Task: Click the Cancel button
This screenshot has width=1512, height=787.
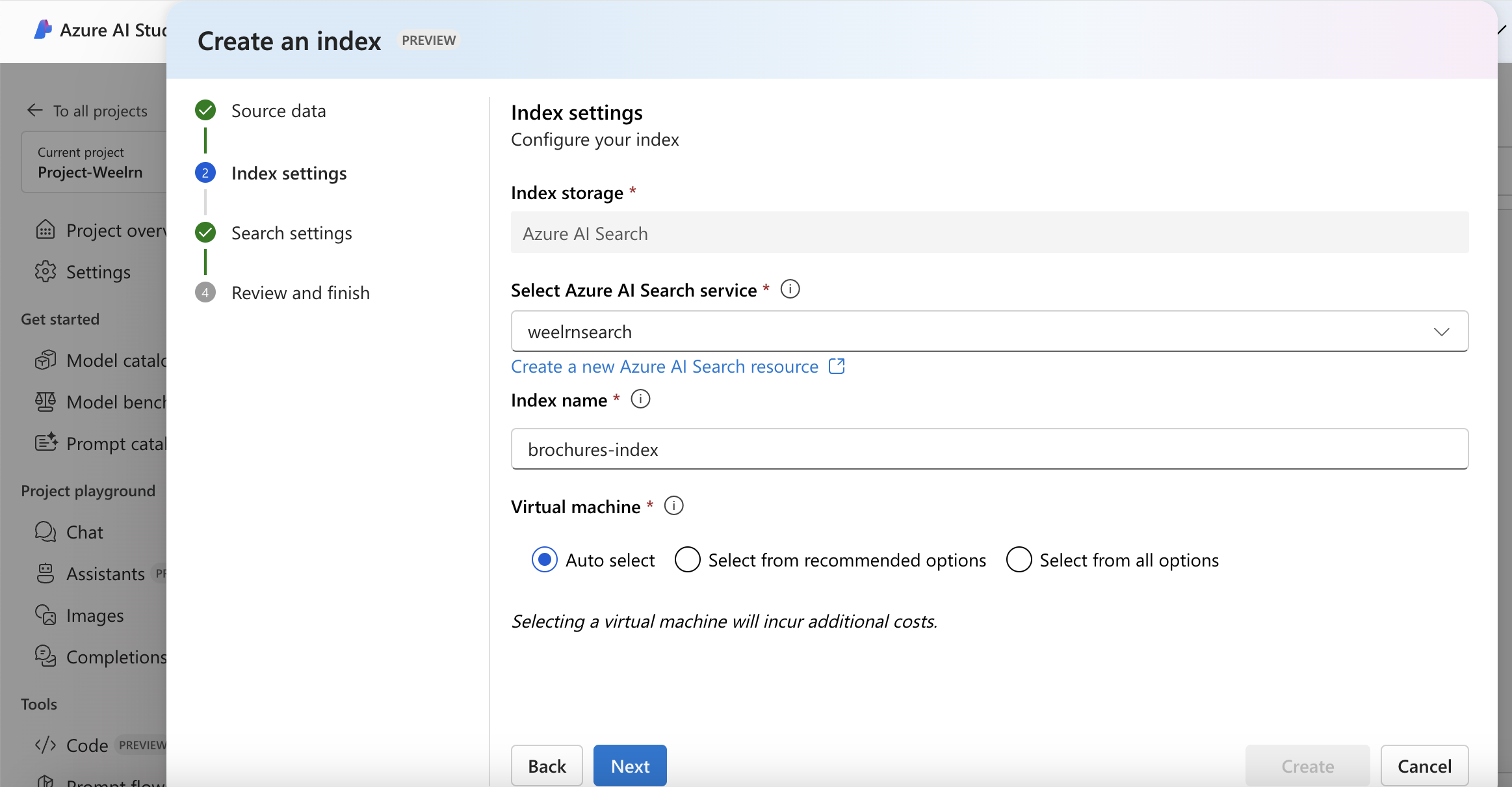Action: (1424, 766)
